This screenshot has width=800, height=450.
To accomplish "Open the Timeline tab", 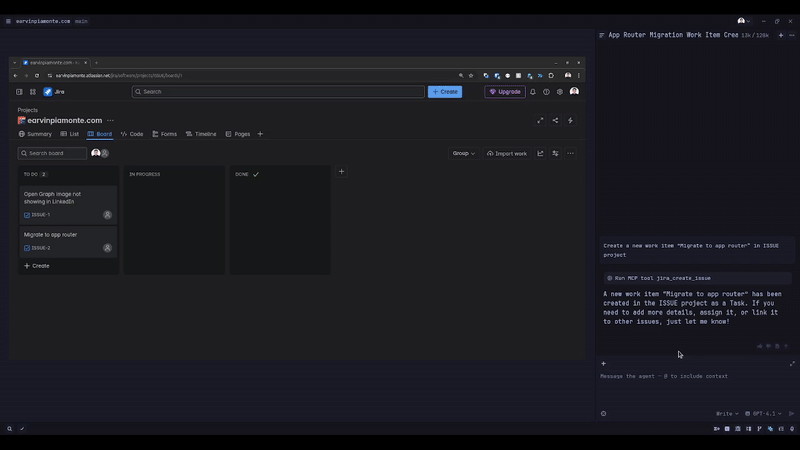I will pos(201,134).
